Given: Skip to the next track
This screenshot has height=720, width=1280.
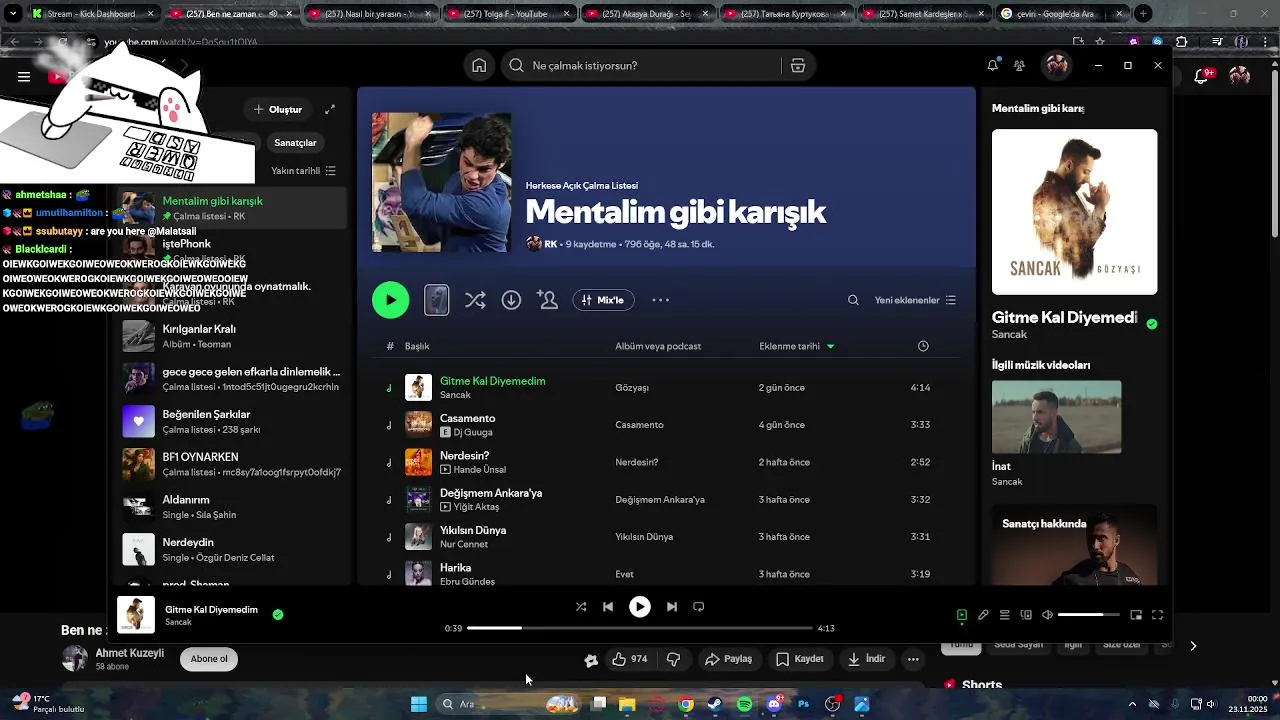Looking at the screenshot, I should pos(672,606).
